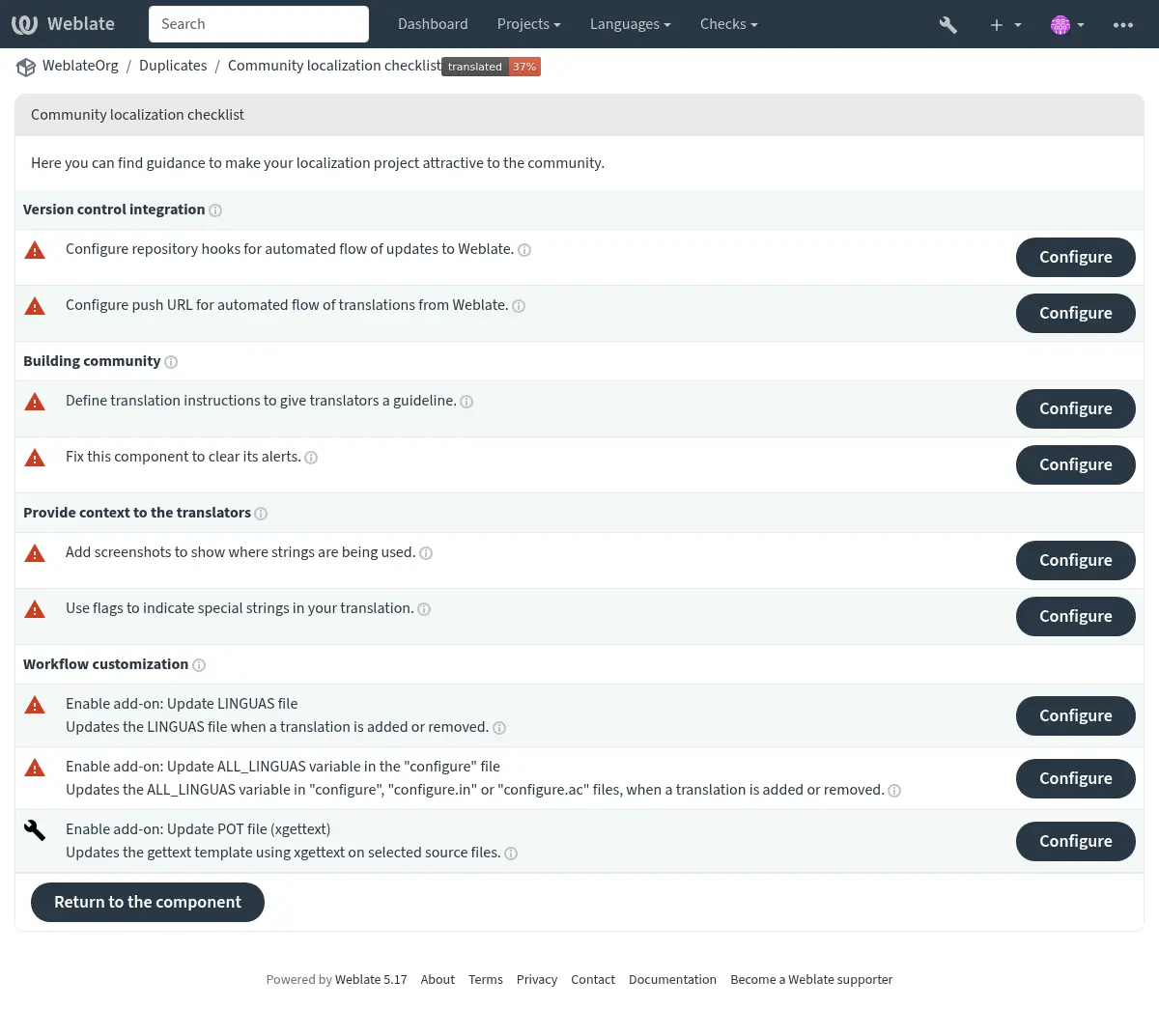
Task: Configure Update POT file add-on
Action: tap(1075, 841)
